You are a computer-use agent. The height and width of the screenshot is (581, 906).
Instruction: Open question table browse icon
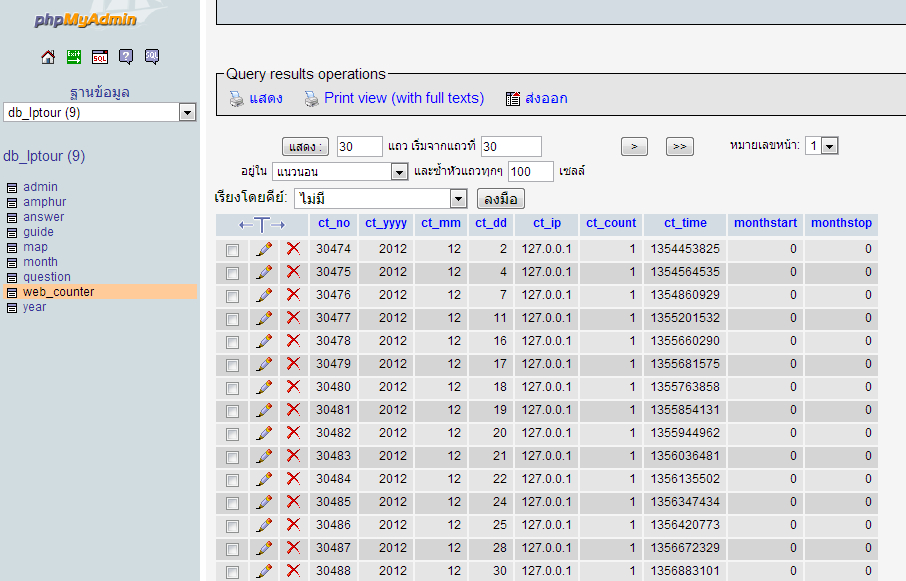(x=12, y=278)
